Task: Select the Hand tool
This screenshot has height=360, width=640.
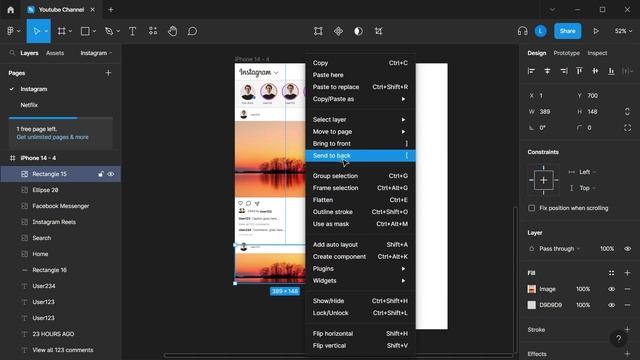Action: click(173, 31)
